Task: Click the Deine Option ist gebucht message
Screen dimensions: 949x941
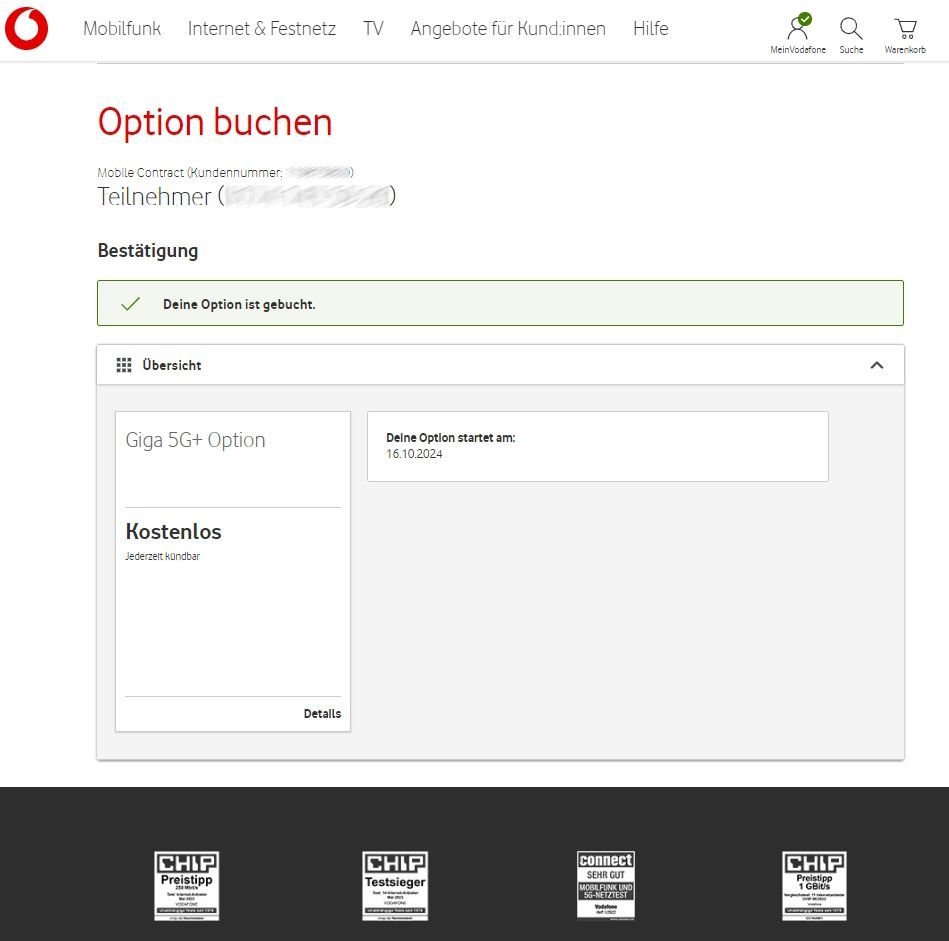Action: point(239,304)
